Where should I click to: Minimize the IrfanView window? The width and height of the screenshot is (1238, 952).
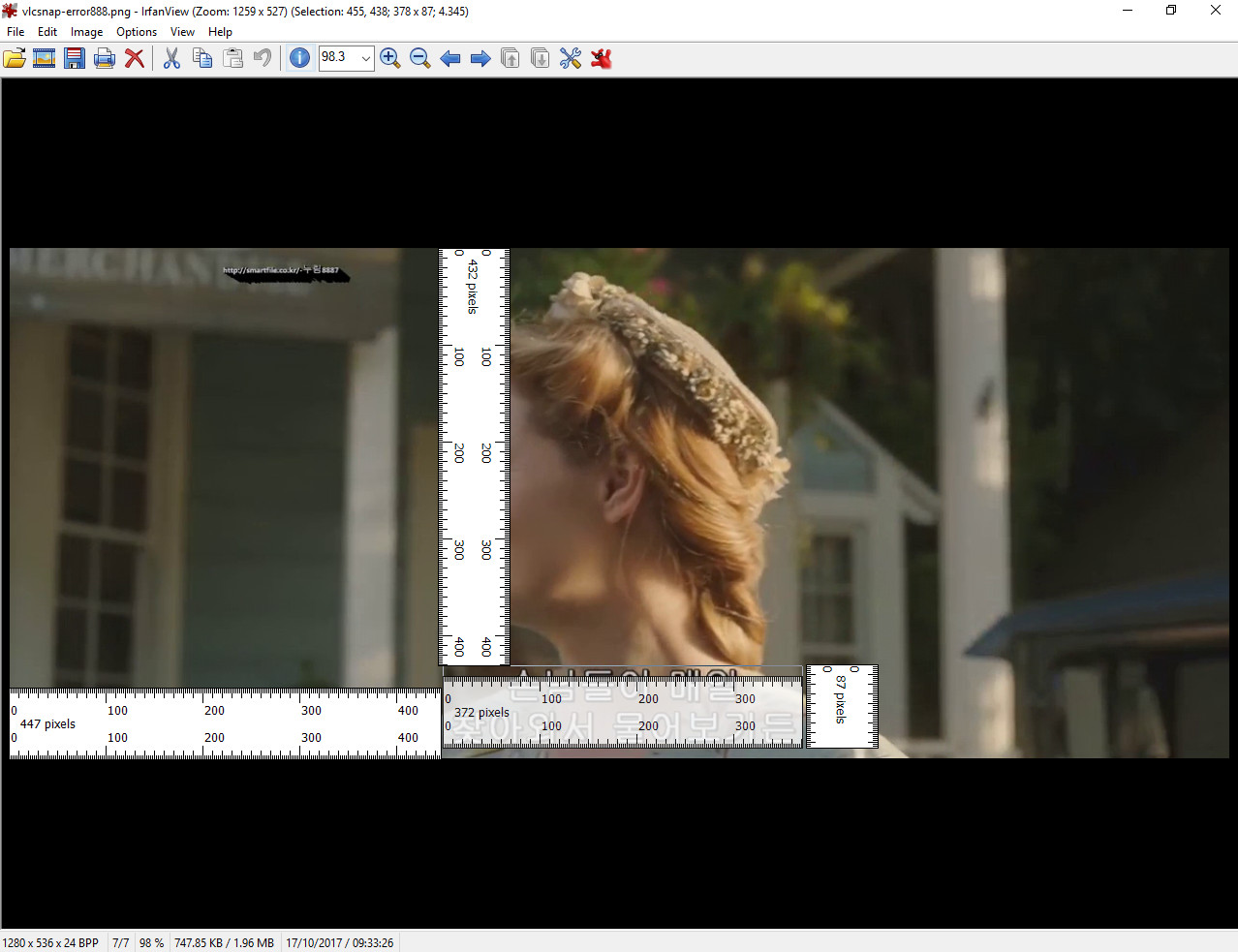click(1128, 11)
